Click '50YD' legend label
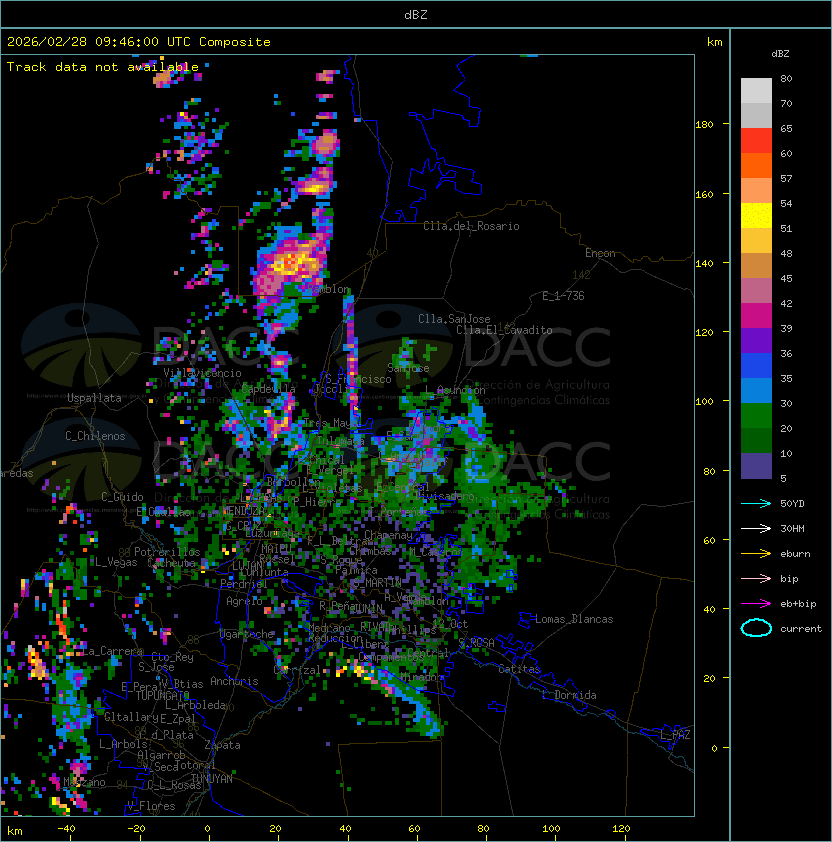The height and width of the screenshot is (842, 832). pos(792,504)
